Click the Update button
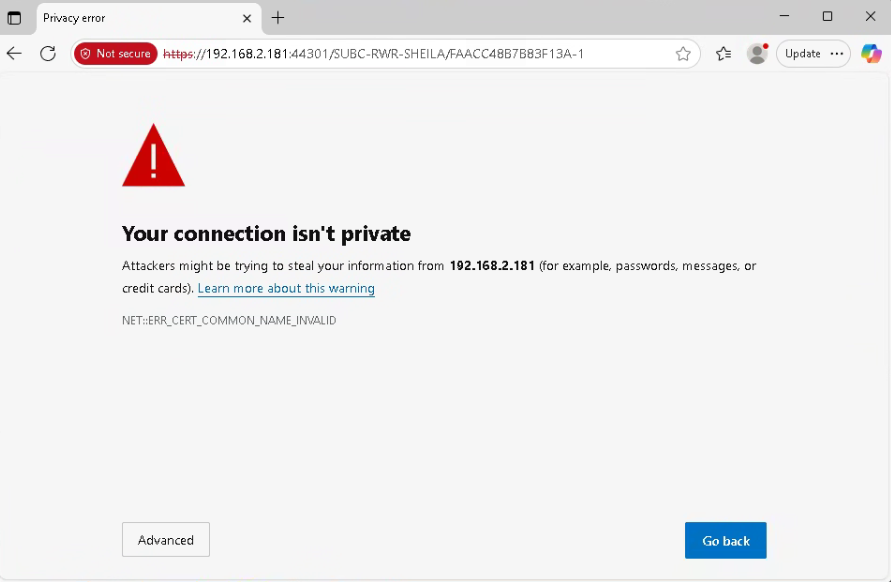The image size is (891, 582). (802, 54)
